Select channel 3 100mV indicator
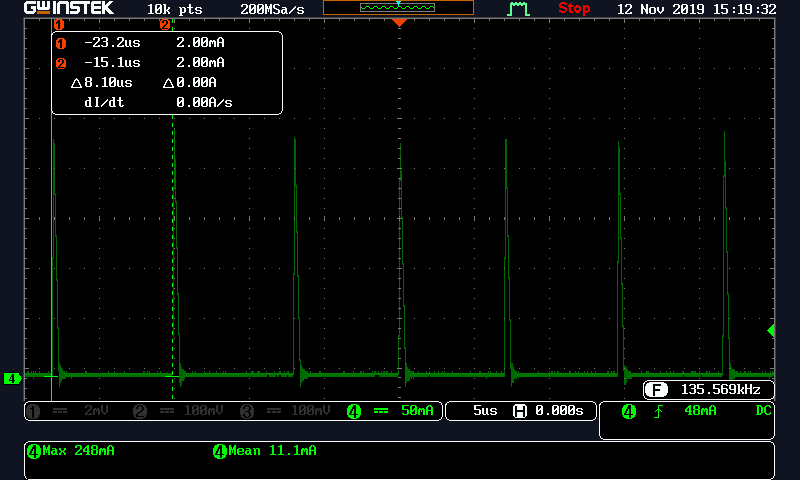 point(285,411)
